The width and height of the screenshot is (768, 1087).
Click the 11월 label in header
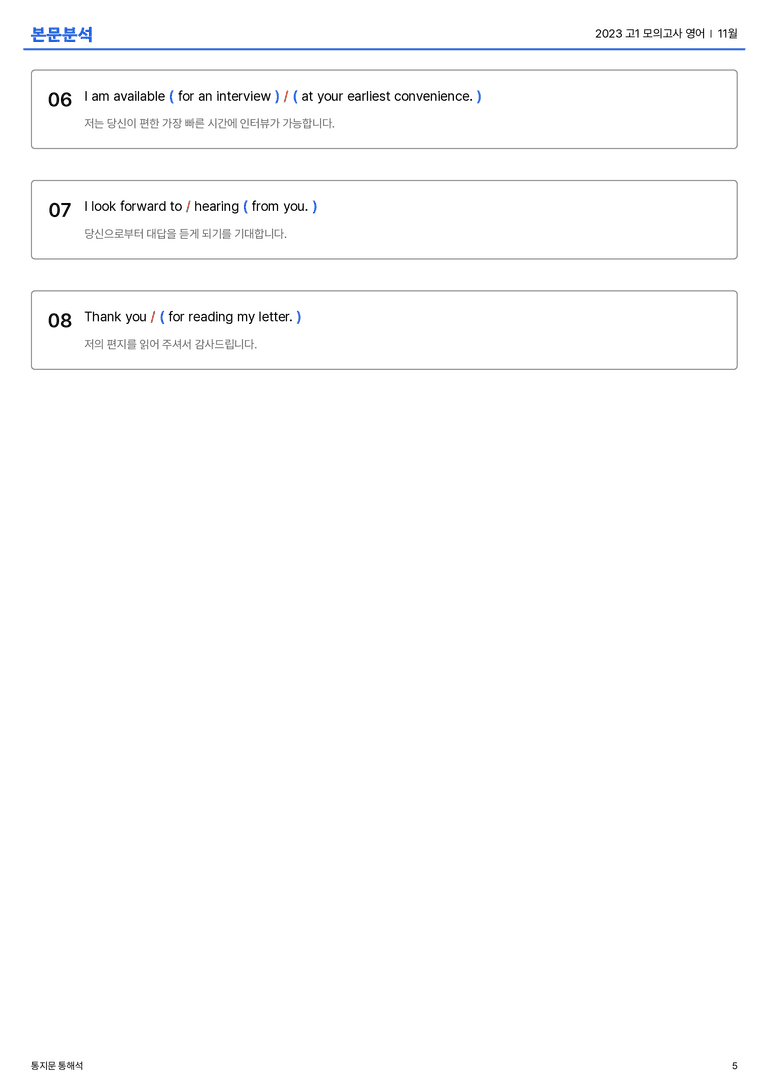pyautogui.click(x=727, y=33)
